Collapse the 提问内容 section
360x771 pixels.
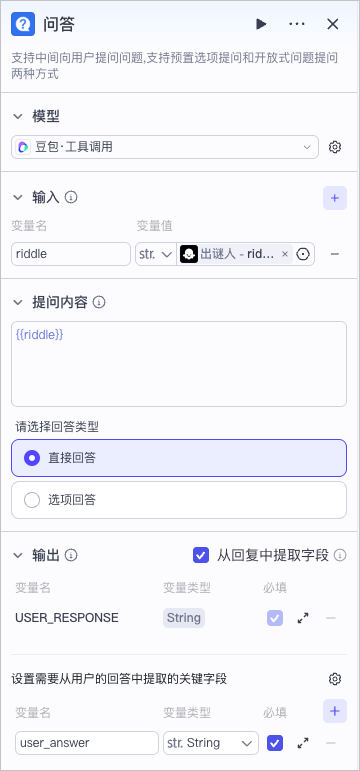pyautogui.click(x=18, y=302)
